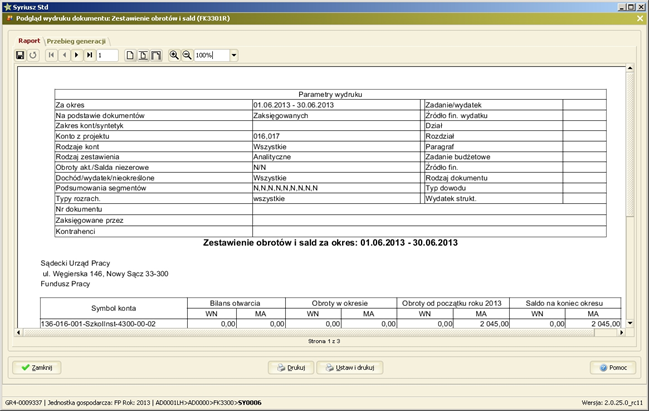The width and height of the screenshot is (649, 411).
Task: Click the horizontal scrollbar right arrow
Action: [621, 332]
